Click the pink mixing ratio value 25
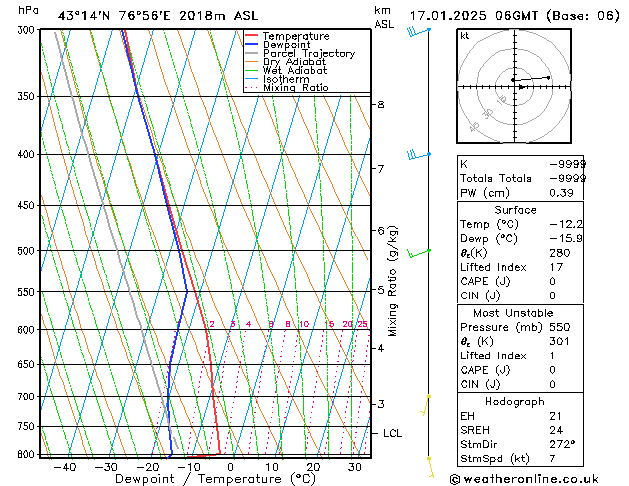The height and width of the screenshot is (486, 629). 363,324
